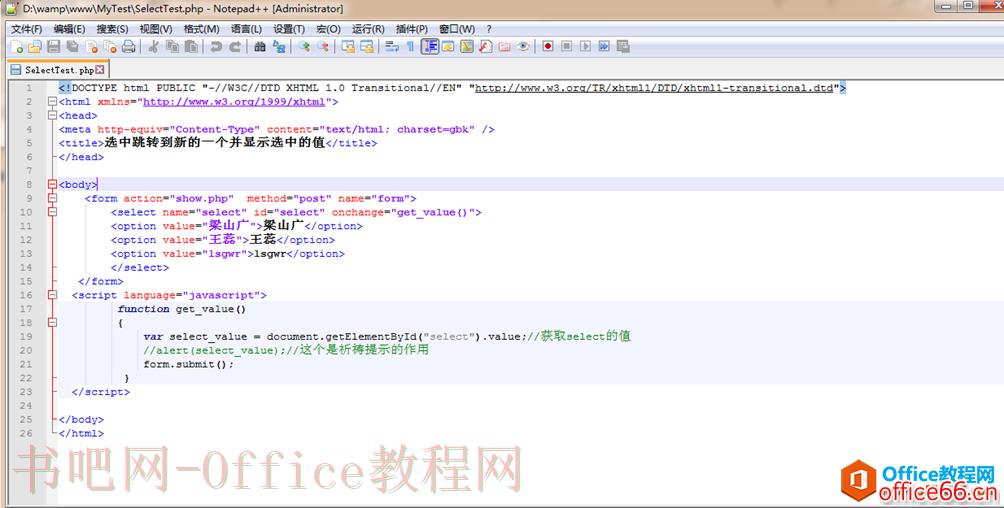Collapse the script block on line 16
Screen dimensions: 1004x508
pyautogui.click(x=52, y=295)
